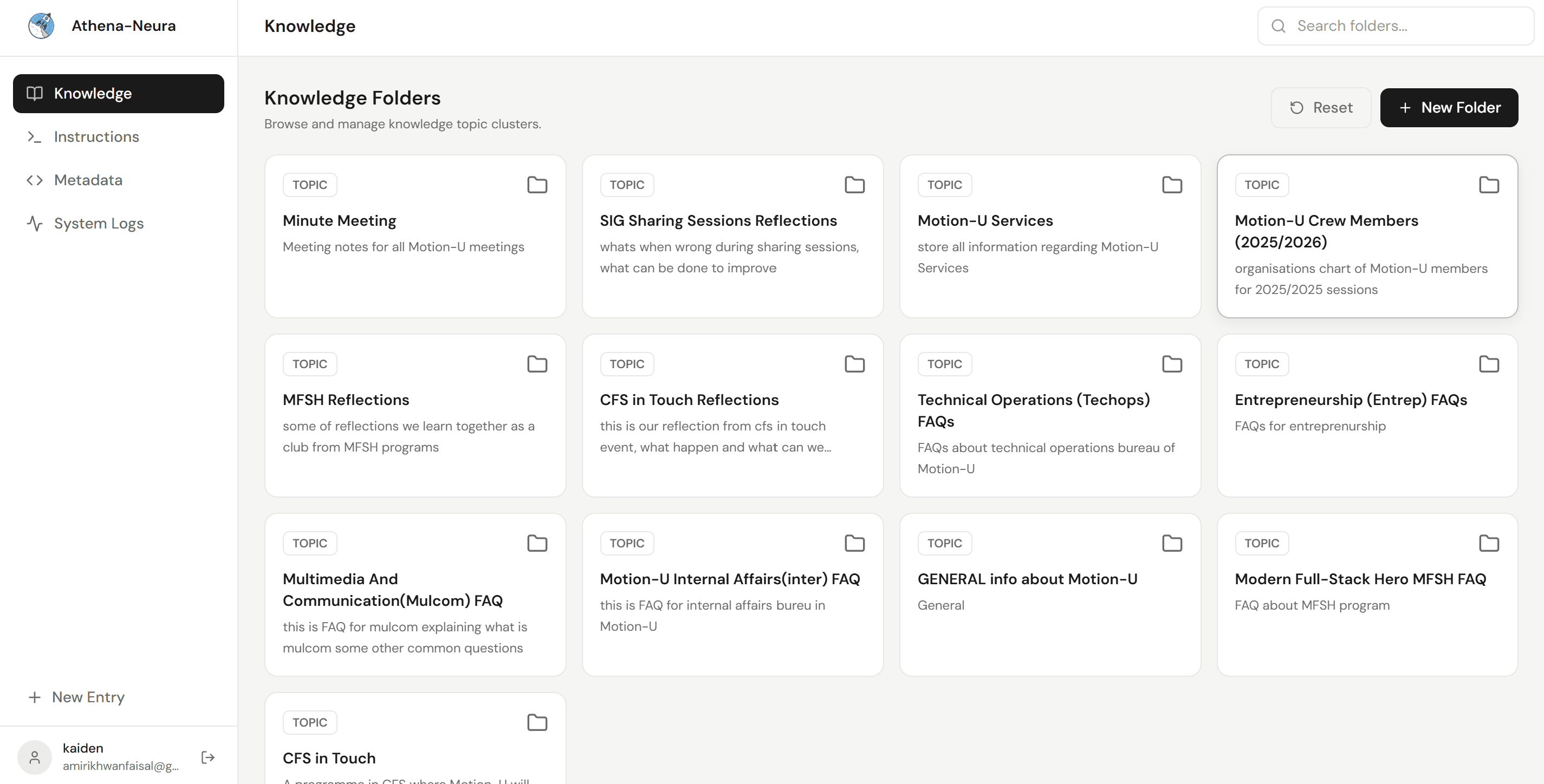Click folder icon on CFS in Touch Reflections card

tap(855, 363)
